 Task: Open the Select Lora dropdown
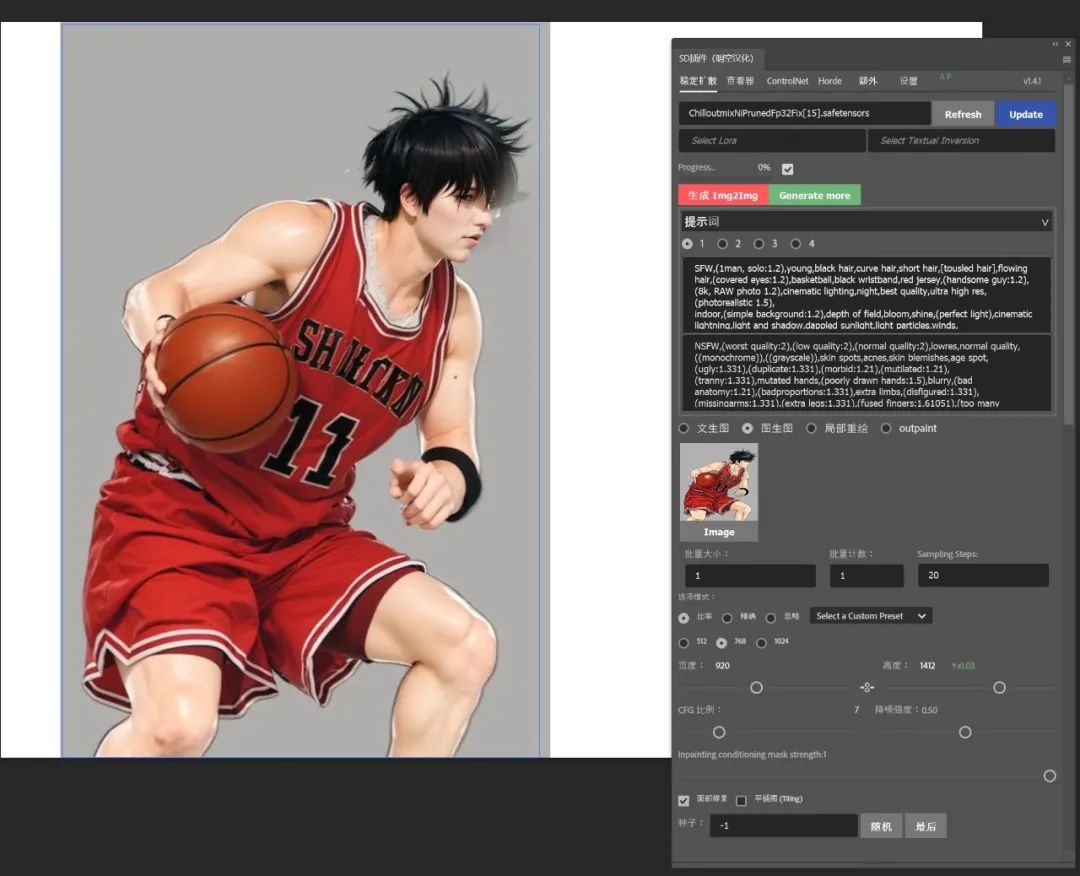(x=772, y=140)
